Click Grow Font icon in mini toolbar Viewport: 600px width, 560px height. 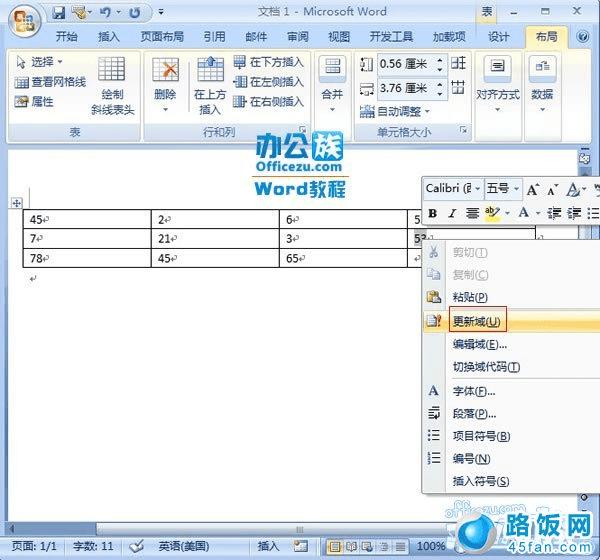(x=533, y=189)
